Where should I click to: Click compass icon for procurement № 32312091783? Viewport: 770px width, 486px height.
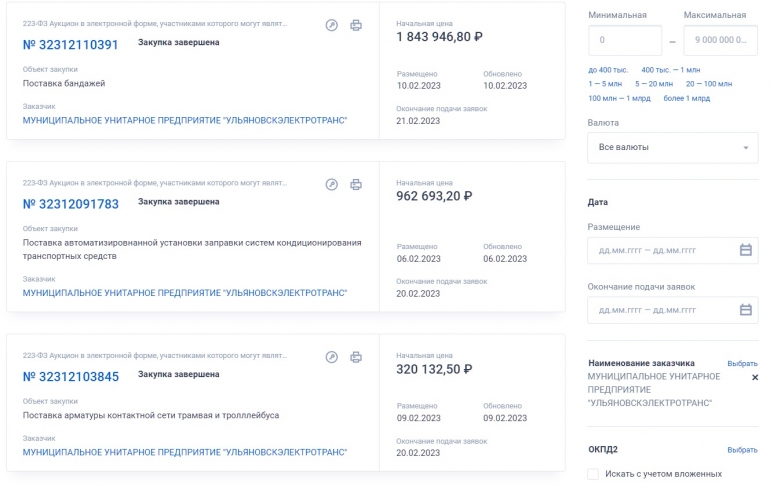coord(332,184)
